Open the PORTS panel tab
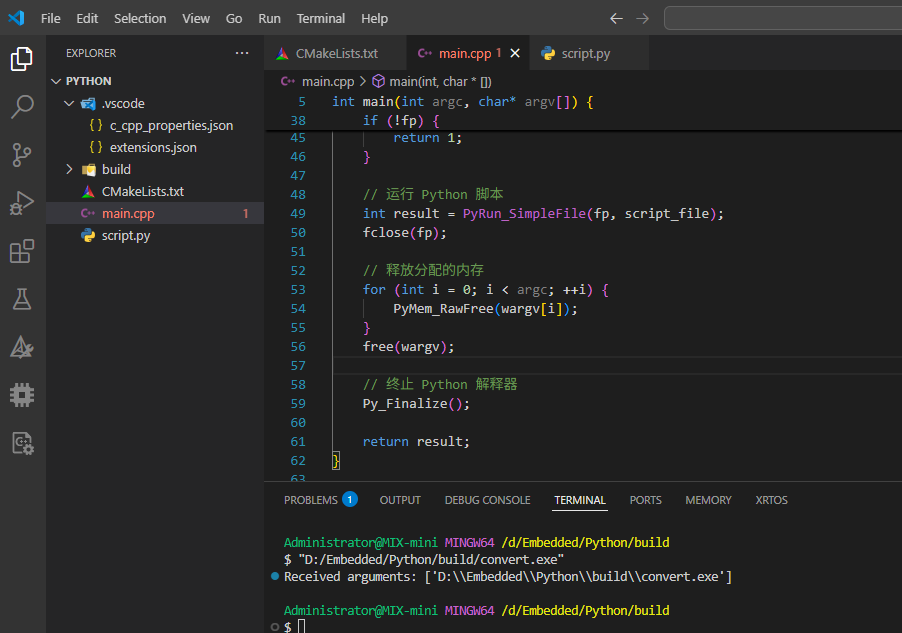Screen dimensions: 902x633 tap(645, 500)
